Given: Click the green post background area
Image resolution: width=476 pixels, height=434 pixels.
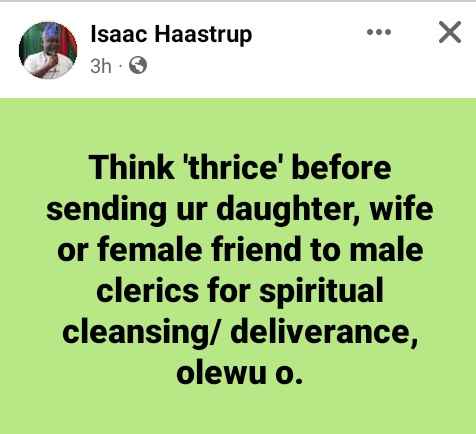Looking at the screenshot, I should (238, 265).
